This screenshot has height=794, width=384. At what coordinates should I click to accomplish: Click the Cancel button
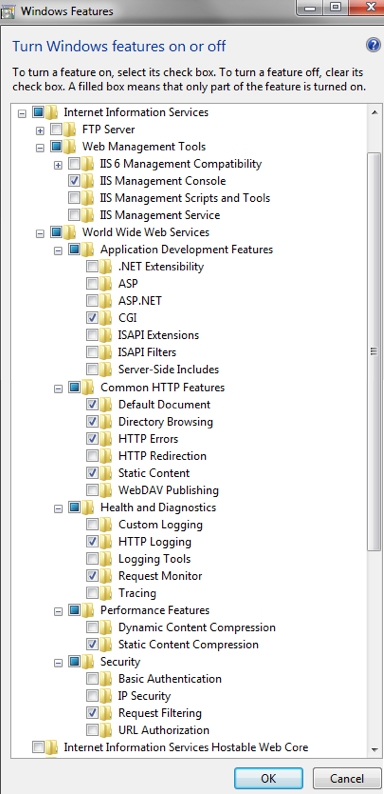click(x=347, y=778)
